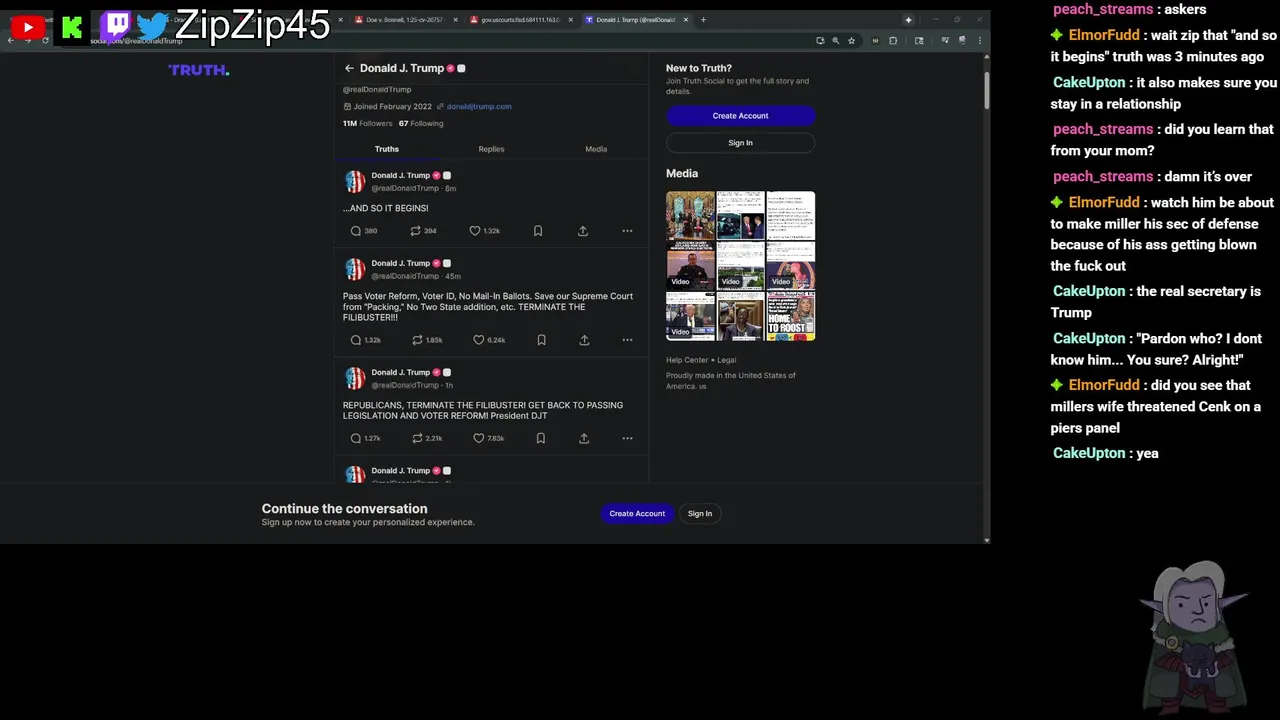Click the '...AND SO IT BEGINS!' post text
The image size is (1280, 720).
386,208
